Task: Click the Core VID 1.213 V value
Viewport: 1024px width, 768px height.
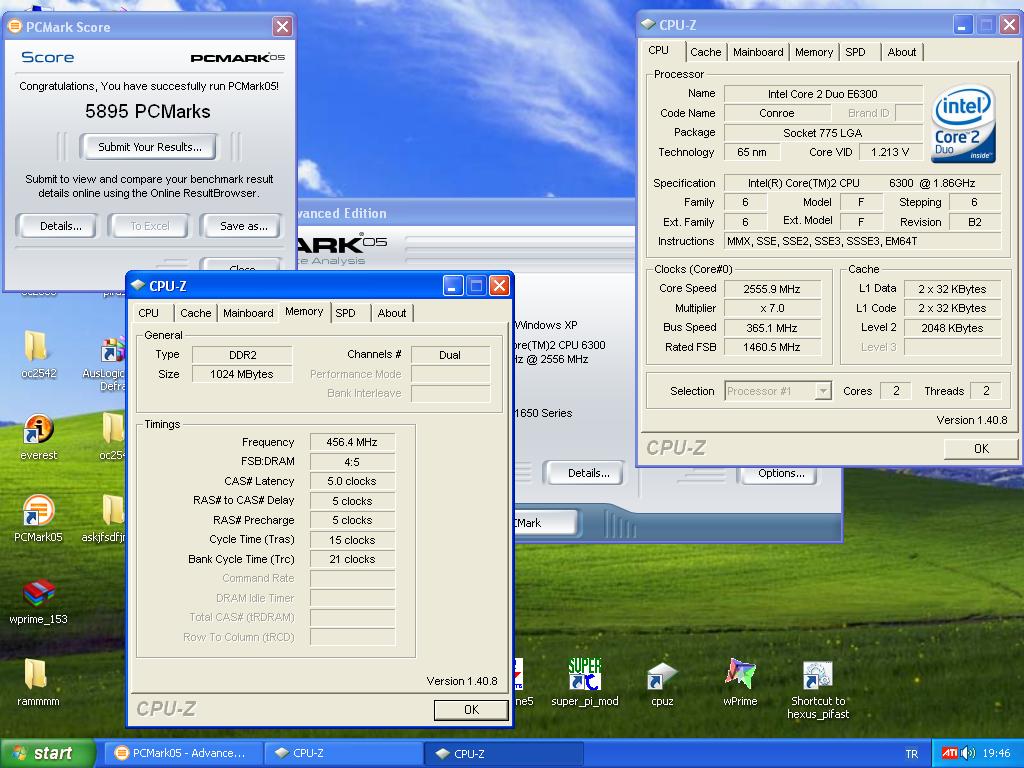Action: [x=889, y=152]
